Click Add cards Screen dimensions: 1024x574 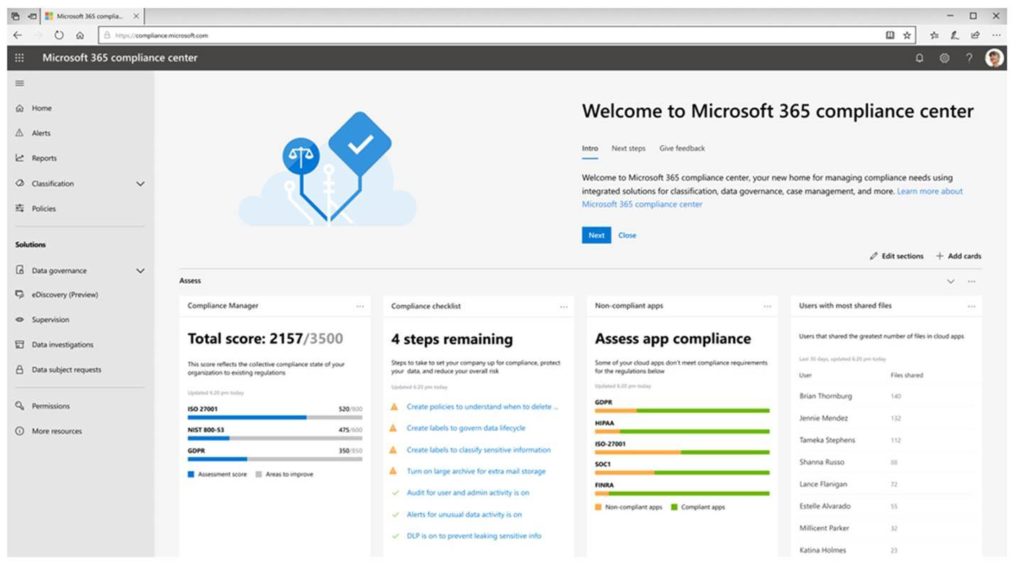pyautogui.click(x=959, y=257)
